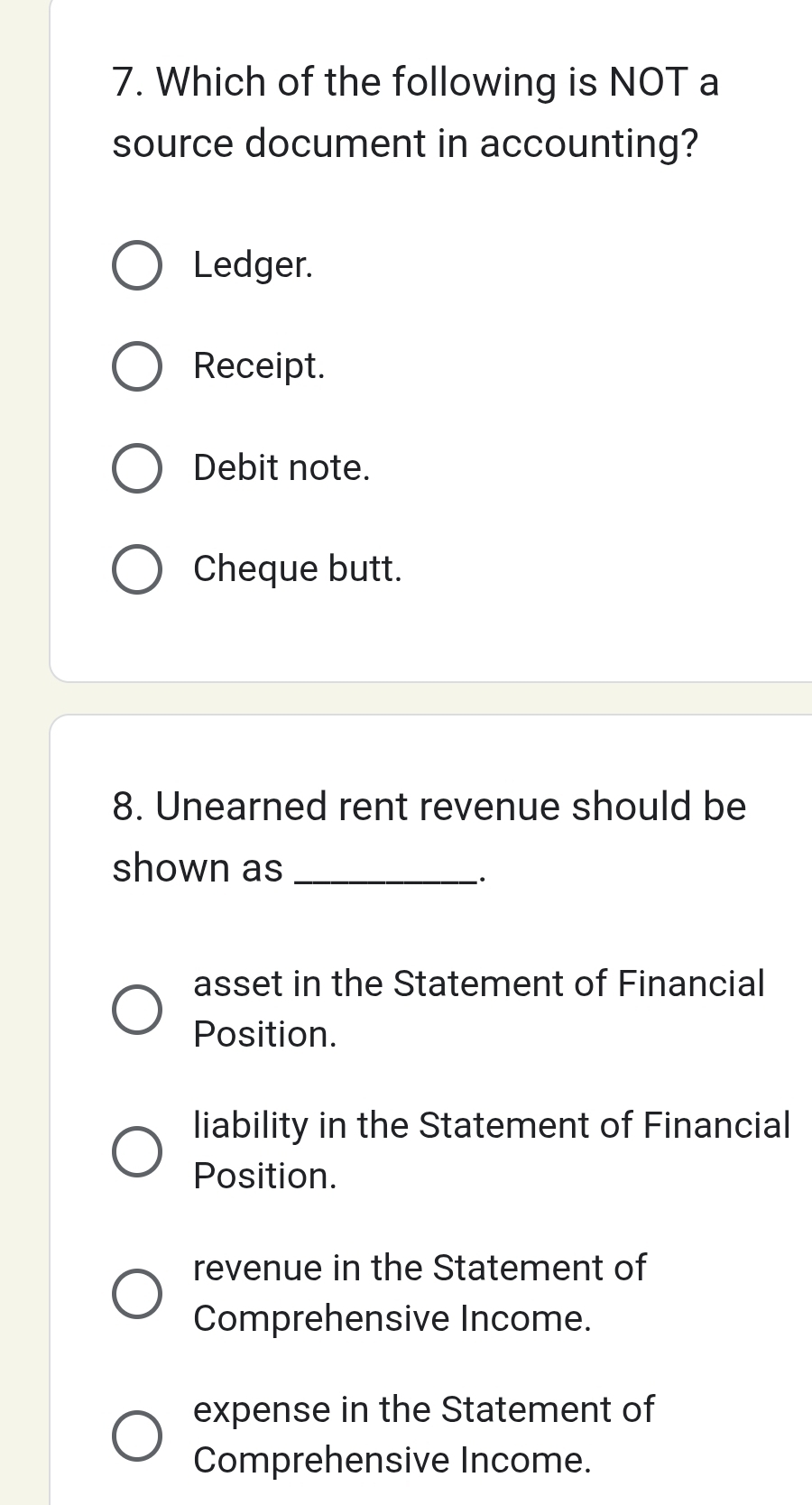This screenshot has width=812, height=1505.
Task: Select "asset in the Statement of Financial Position."
Action: point(137,1008)
